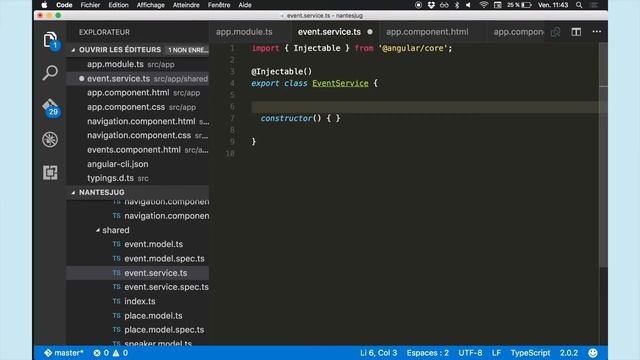Open the Aide menu
Screen dimensions: 640x360
(x=245, y=5)
